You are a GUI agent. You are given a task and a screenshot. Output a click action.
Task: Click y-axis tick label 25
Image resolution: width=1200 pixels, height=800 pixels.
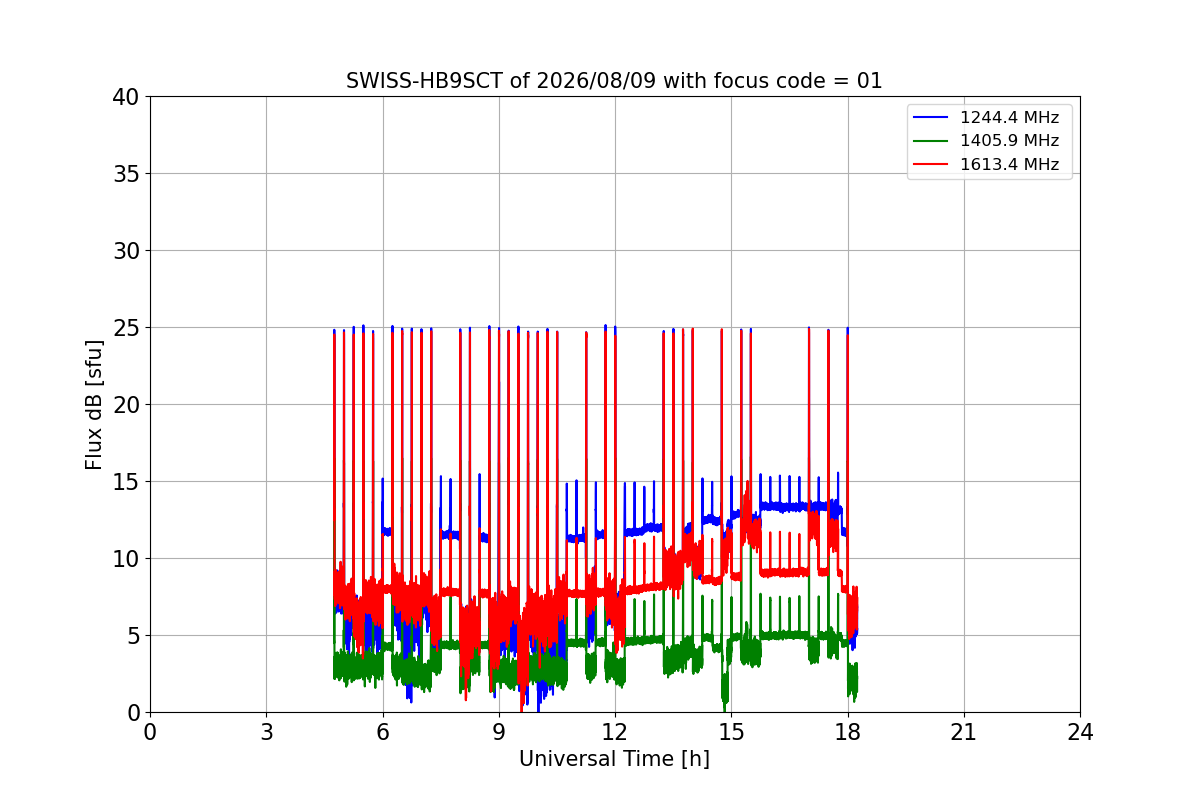pos(125,328)
